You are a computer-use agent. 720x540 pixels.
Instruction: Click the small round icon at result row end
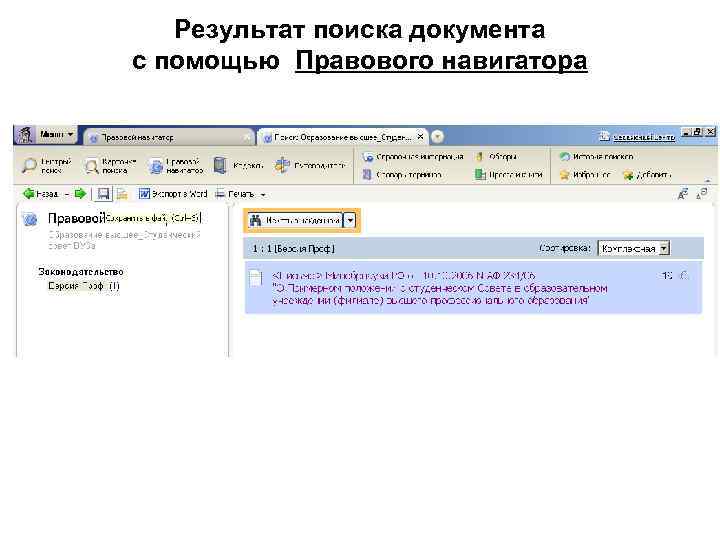pyautogui.click(x=684, y=276)
